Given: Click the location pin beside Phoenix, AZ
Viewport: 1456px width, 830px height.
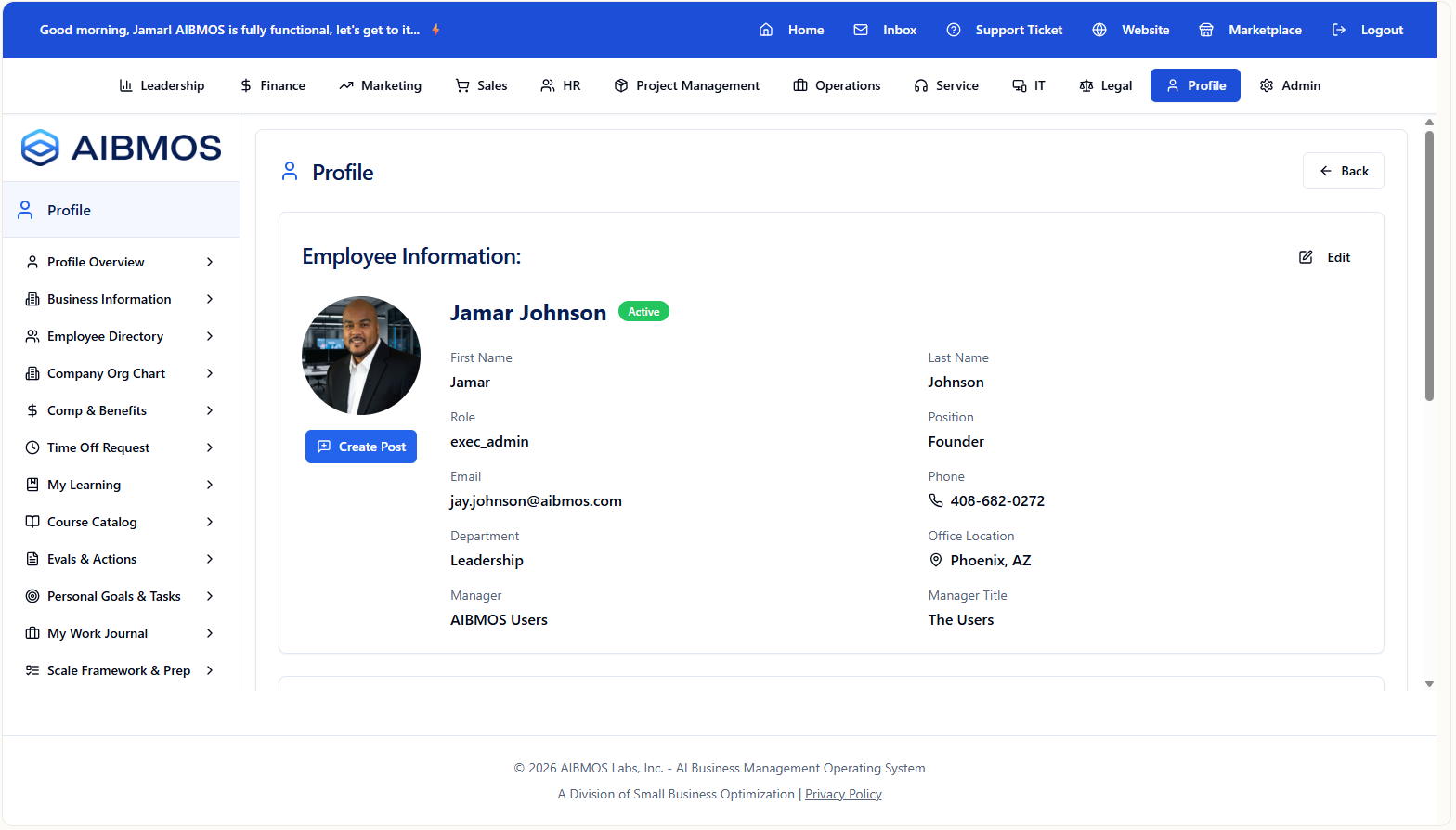Looking at the screenshot, I should [x=936, y=560].
